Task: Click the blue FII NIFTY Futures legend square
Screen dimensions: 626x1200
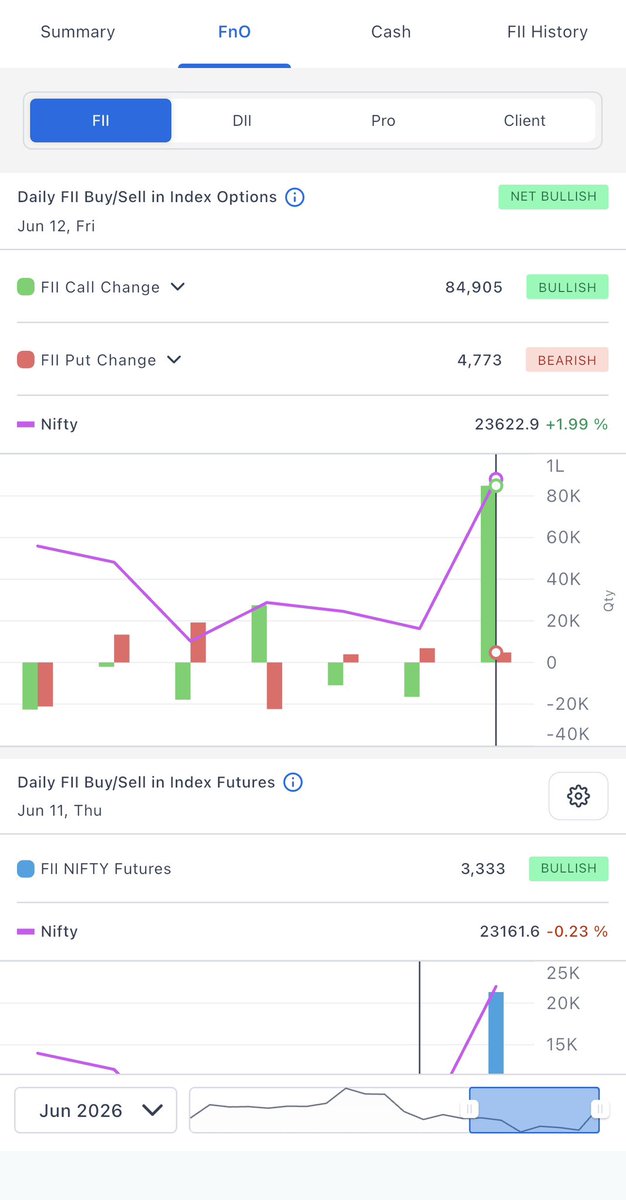Action: click(x=26, y=869)
